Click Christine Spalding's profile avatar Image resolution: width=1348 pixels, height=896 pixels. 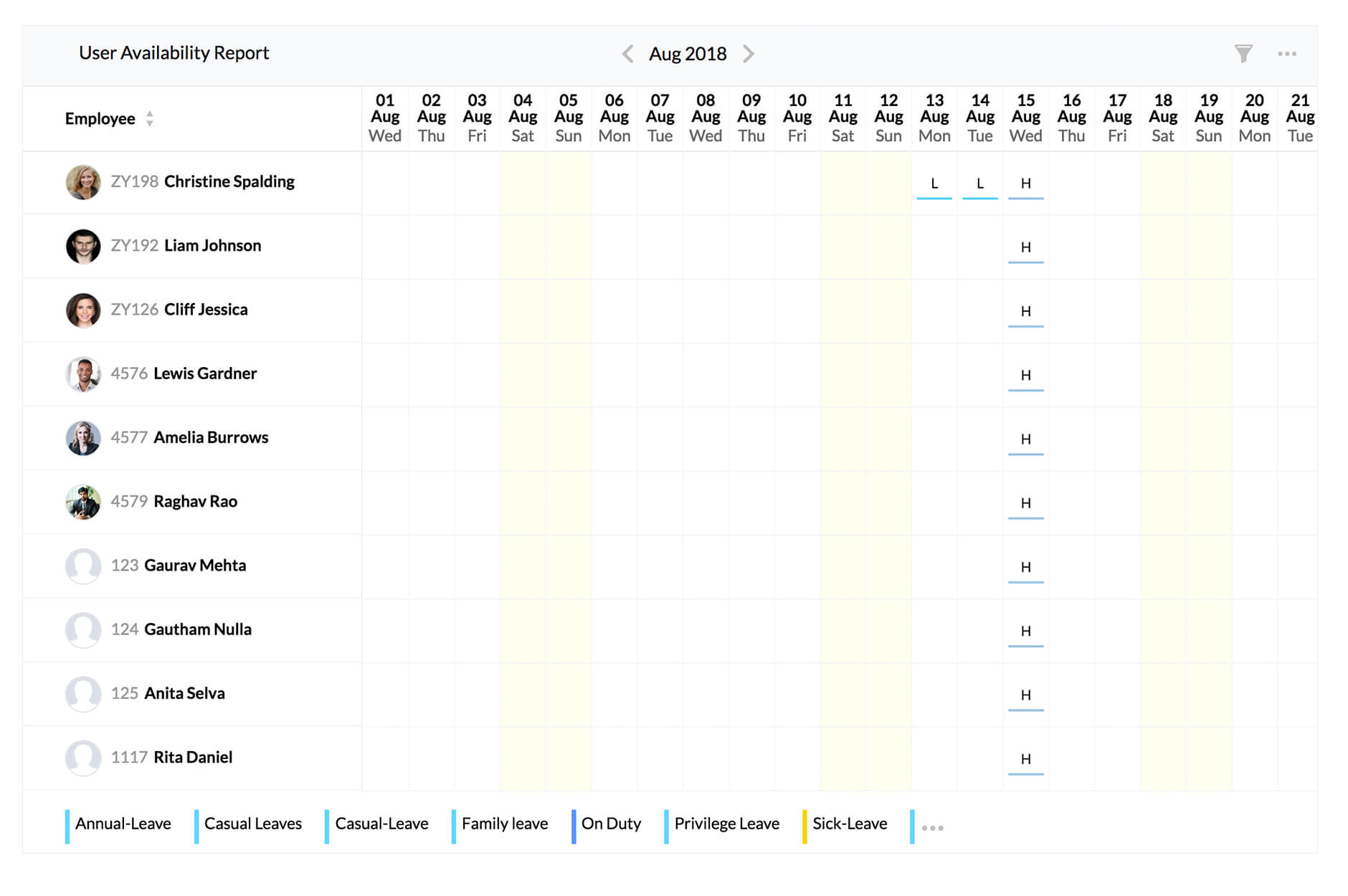(83, 181)
